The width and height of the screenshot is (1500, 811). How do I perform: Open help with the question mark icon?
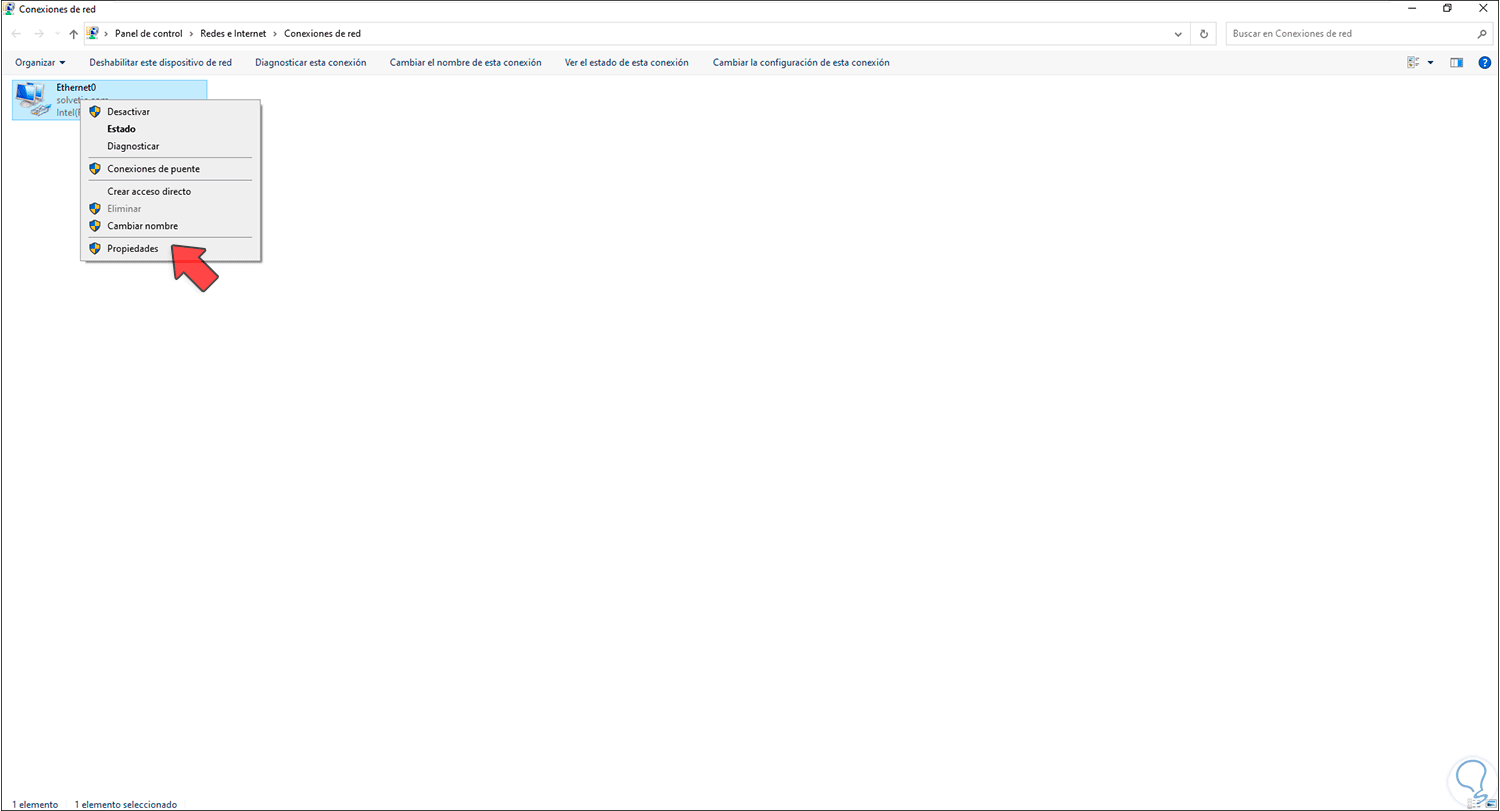coord(1484,62)
